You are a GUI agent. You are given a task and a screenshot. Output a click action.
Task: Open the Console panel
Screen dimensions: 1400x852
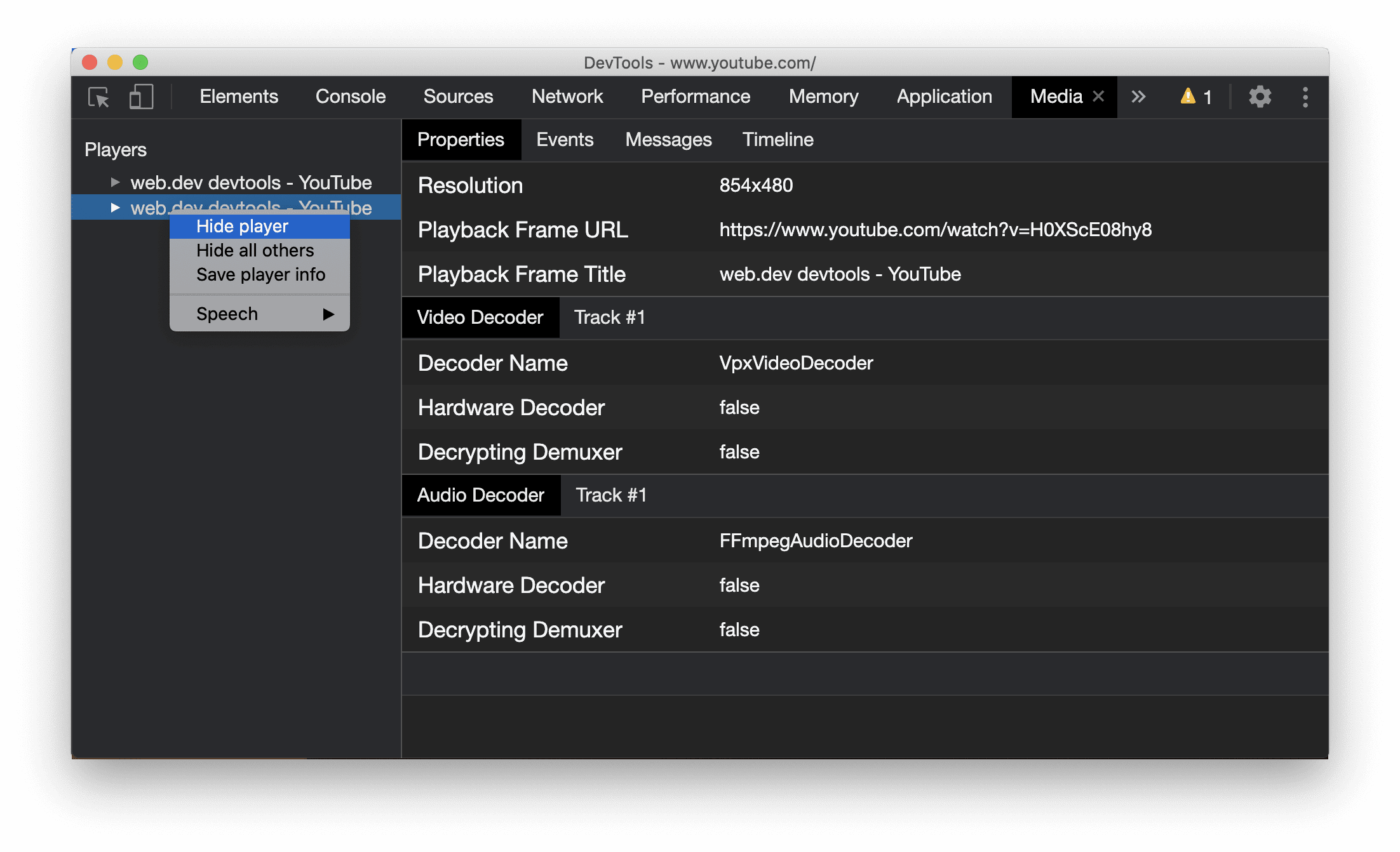[350, 97]
